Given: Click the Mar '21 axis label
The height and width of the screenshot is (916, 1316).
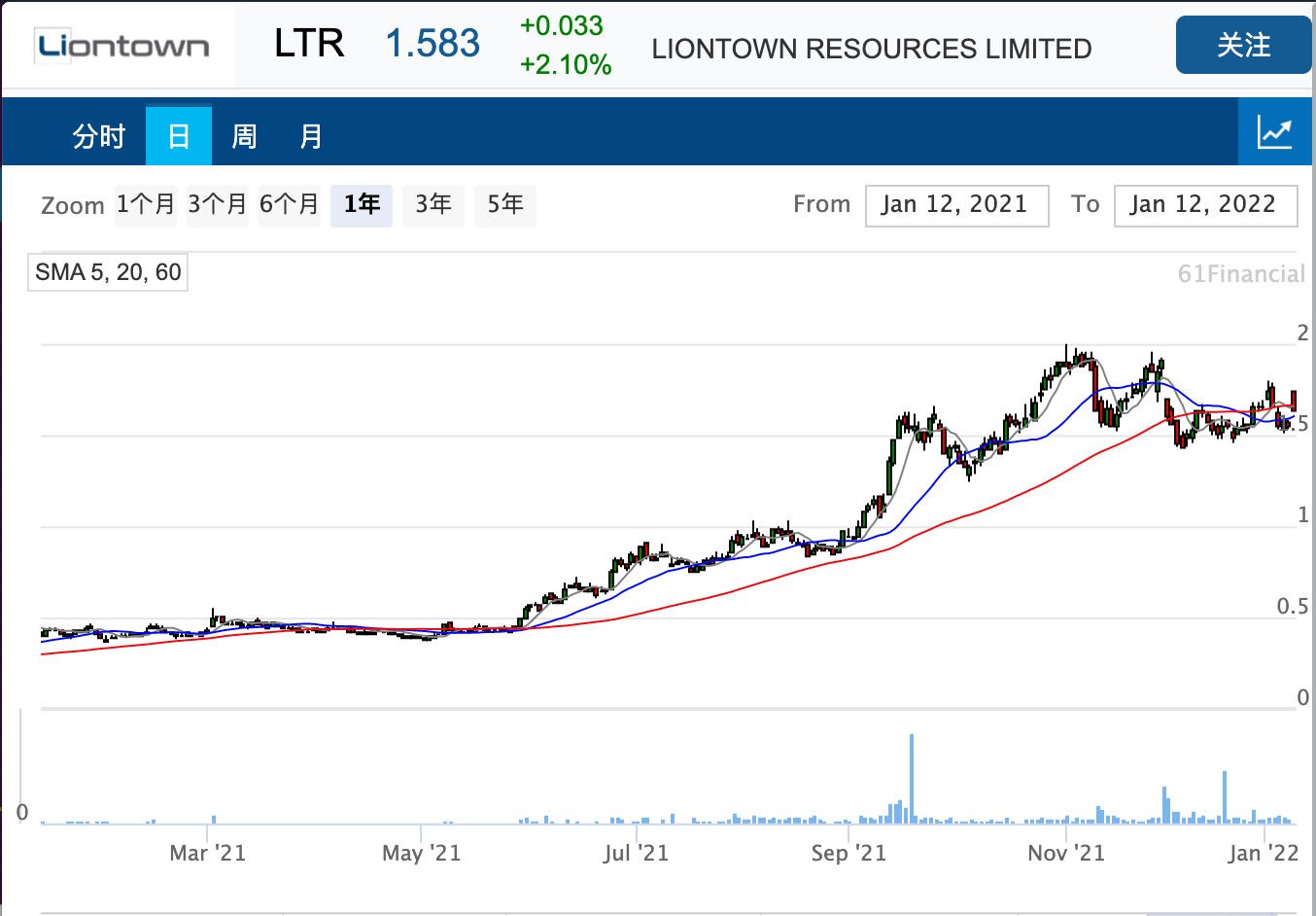Looking at the screenshot, I should [208, 854].
